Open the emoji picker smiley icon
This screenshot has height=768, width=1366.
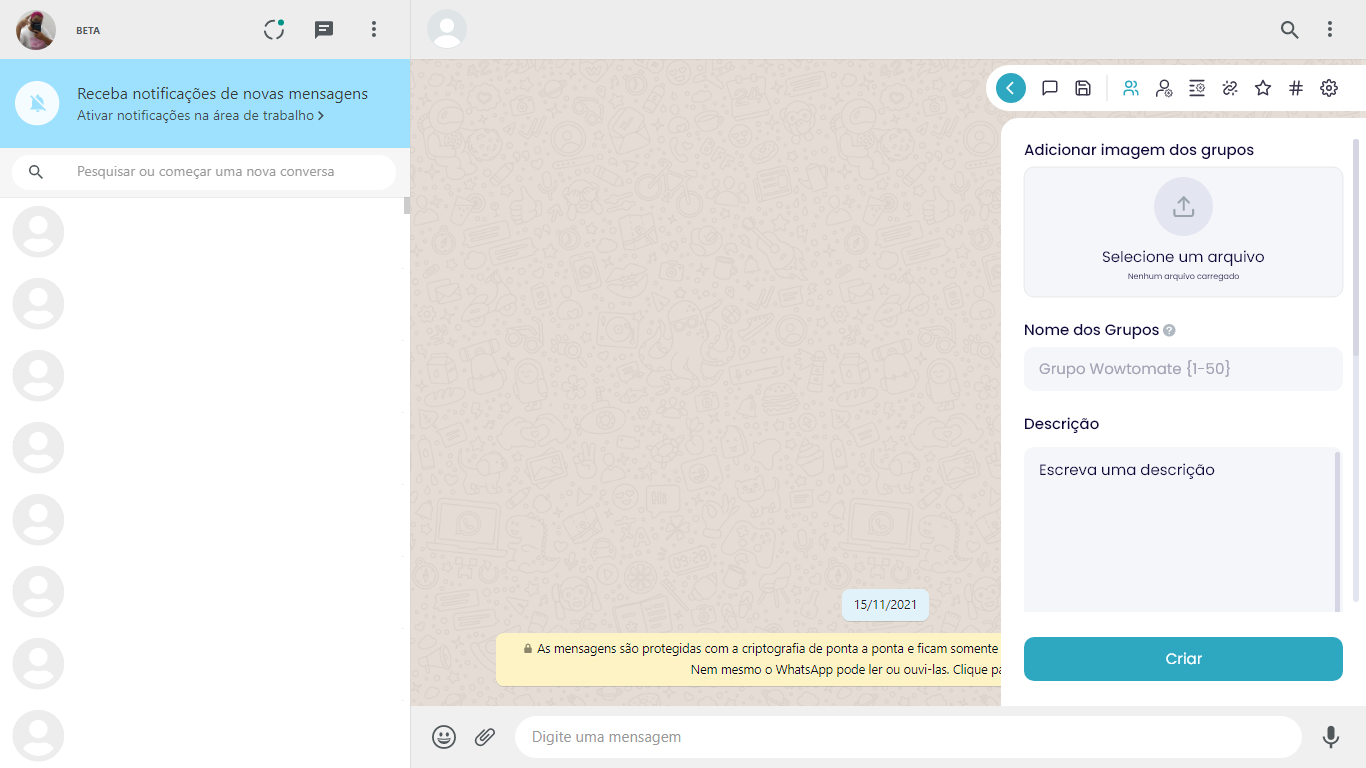(444, 737)
